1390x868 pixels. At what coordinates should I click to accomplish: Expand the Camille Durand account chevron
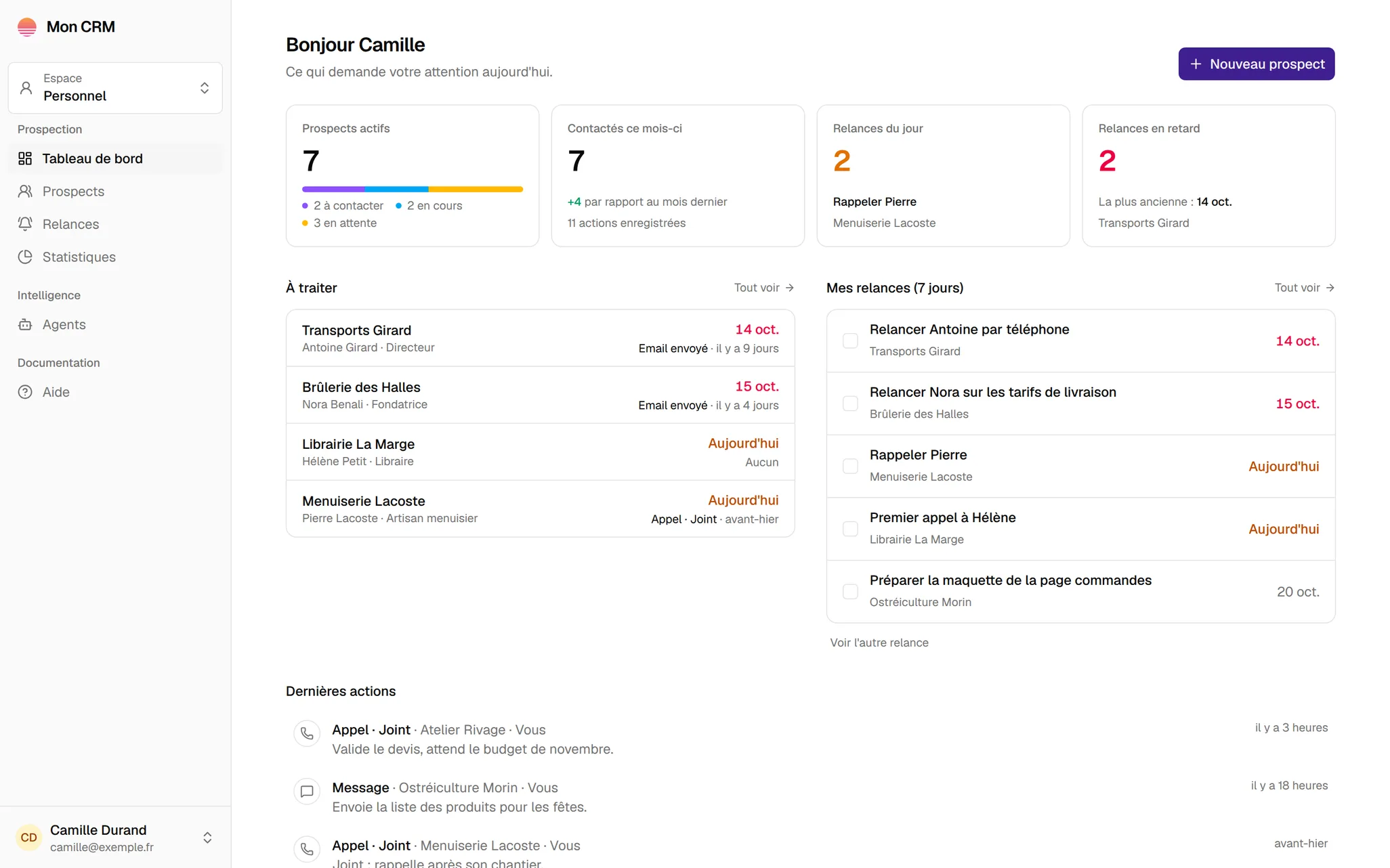click(x=207, y=838)
